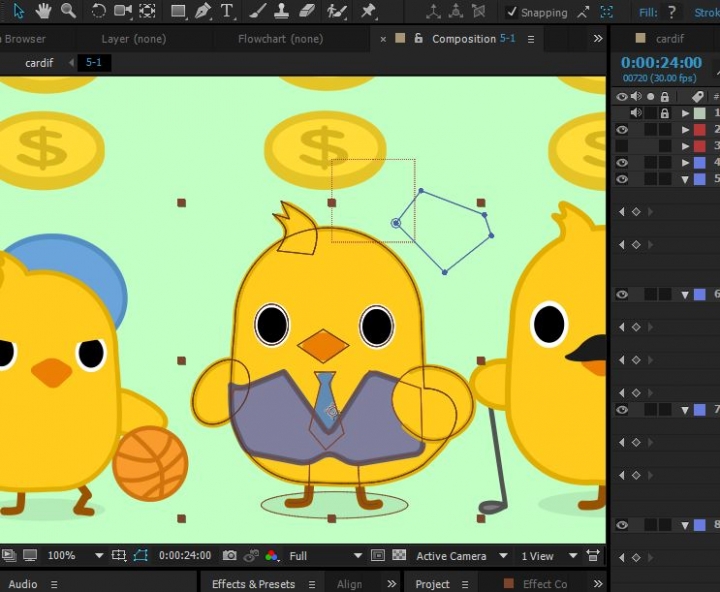The image size is (720, 592).
Task: Click the Always Preview This View icon
Action: (x=9, y=556)
